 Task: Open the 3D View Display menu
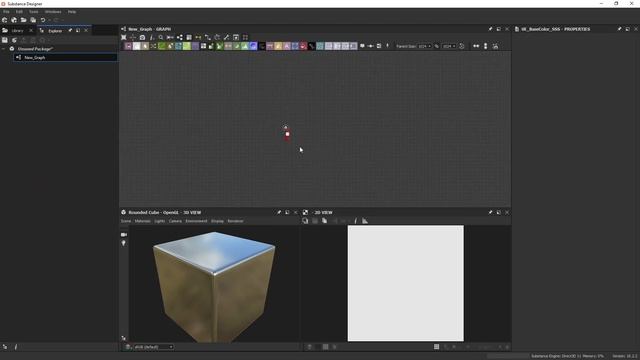coord(217,221)
